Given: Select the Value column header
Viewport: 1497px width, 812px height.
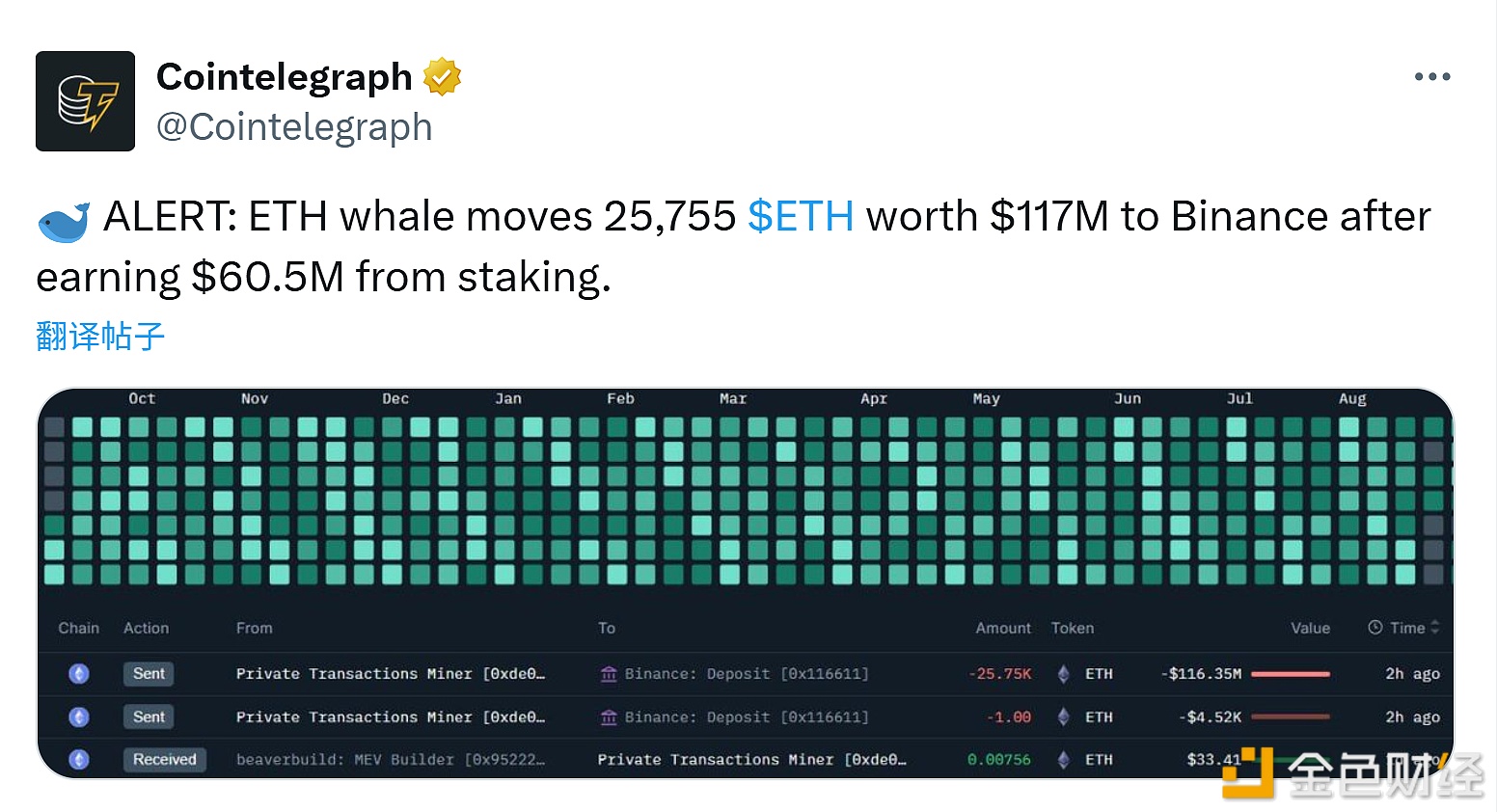Looking at the screenshot, I should (x=1310, y=628).
